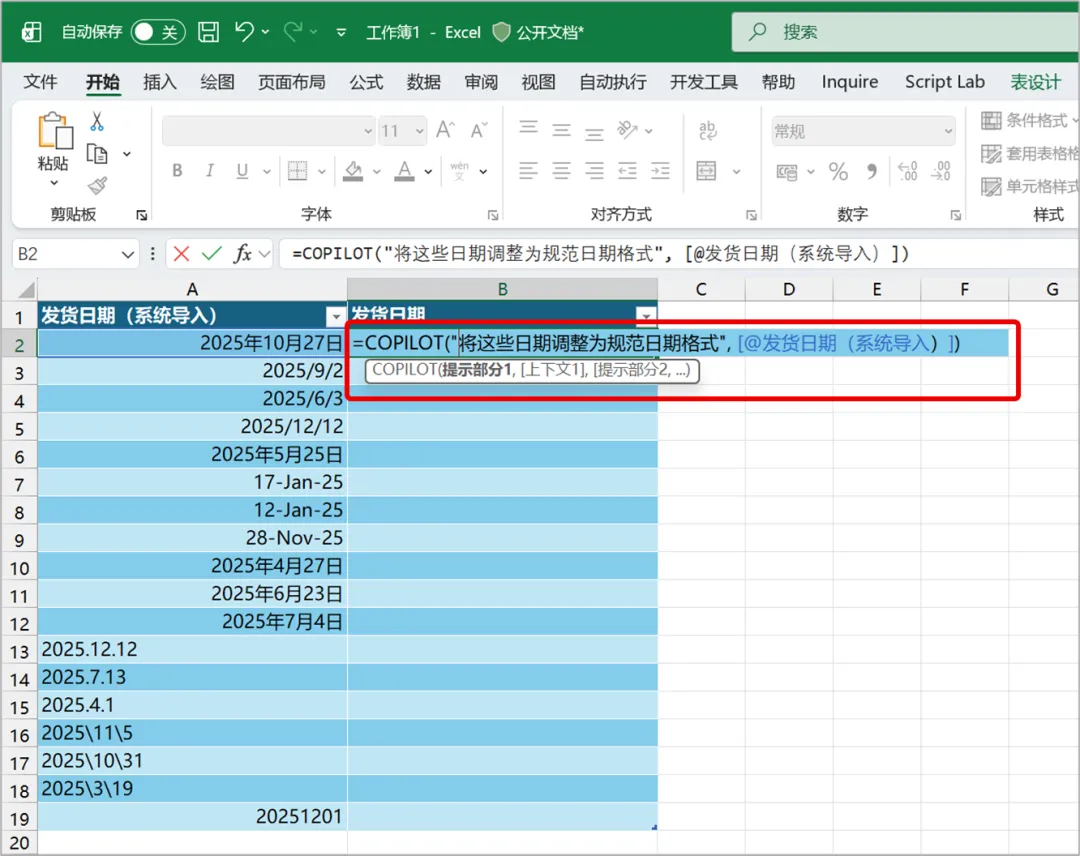Open the Script Lab tab
This screenshot has width=1080, height=856.
[x=944, y=82]
